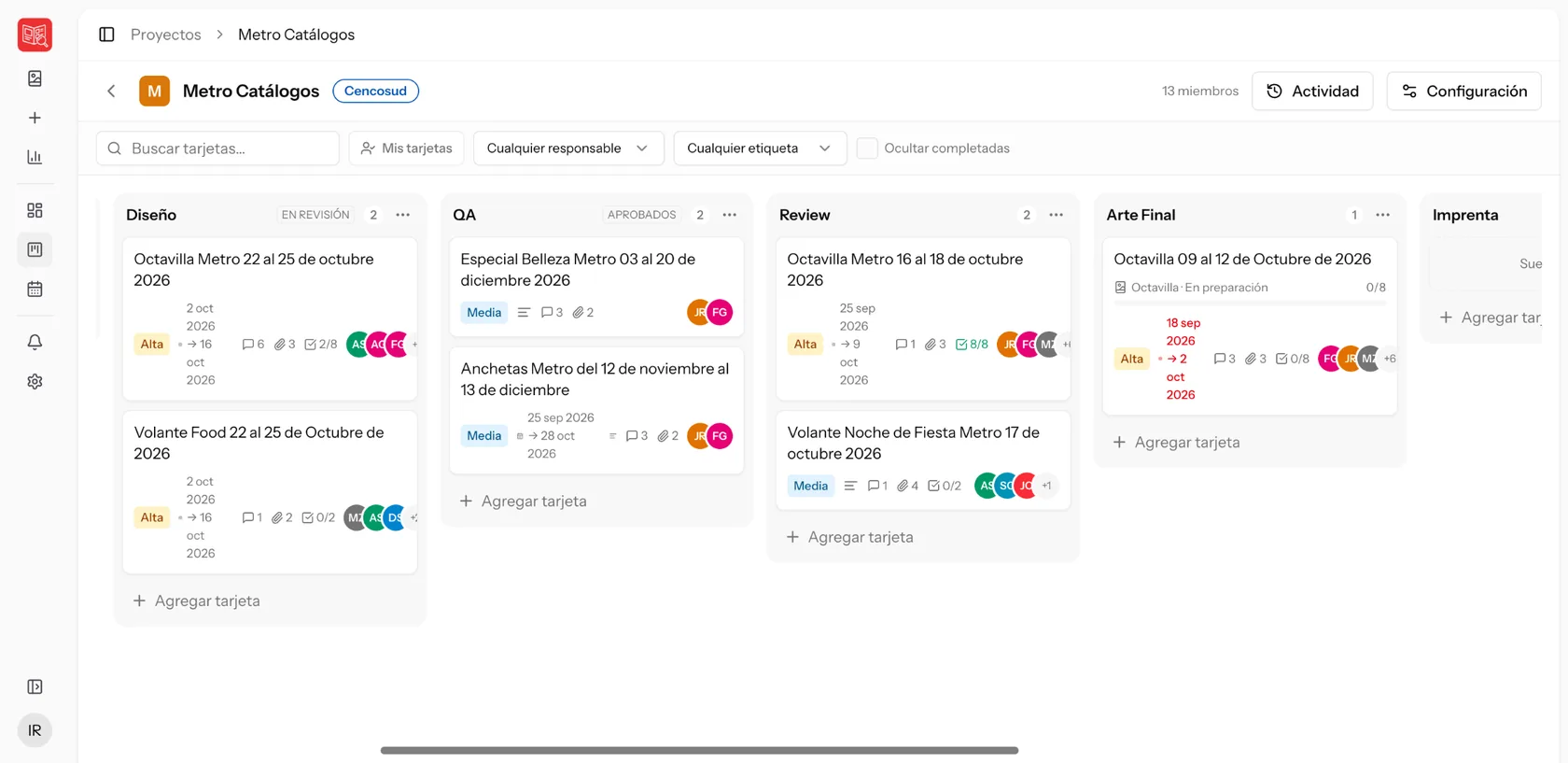Viewport: 1568px width, 763px height.
Task: Open the Cualquier etiqueta dropdown
Action: pos(760,148)
